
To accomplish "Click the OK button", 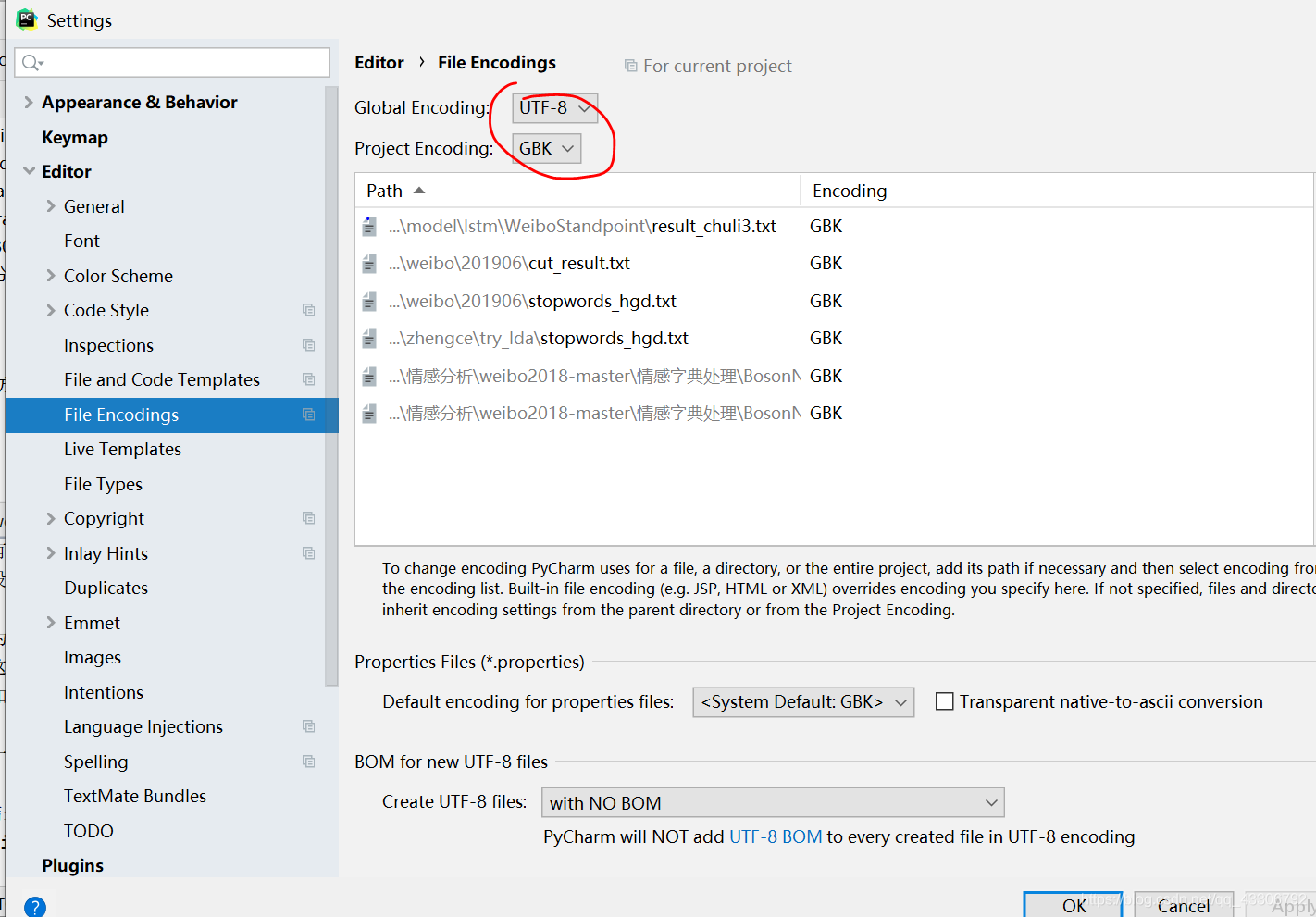I will 1074,905.
